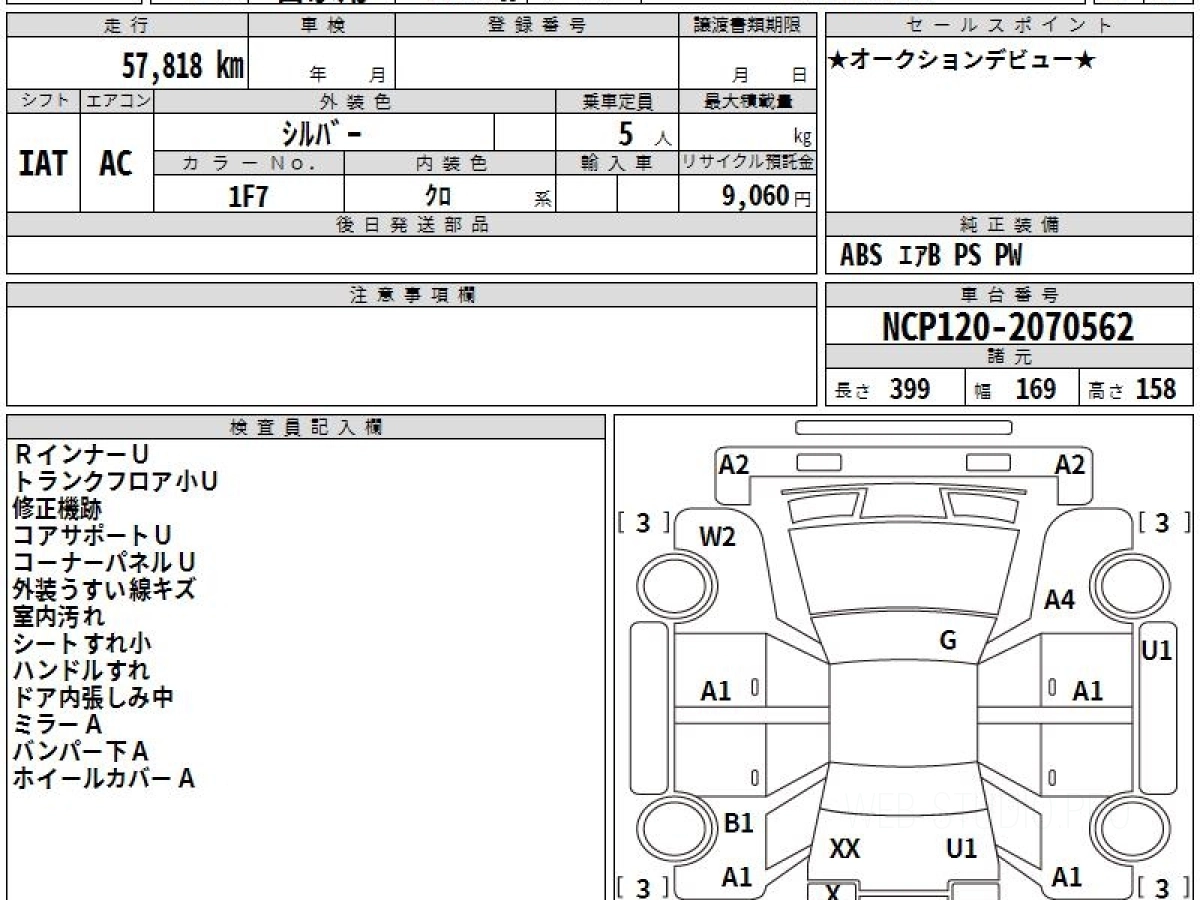Screen dimensions: 1200x900
Task: Click the 乗車定員 header cell
Action: coord(617,102)
